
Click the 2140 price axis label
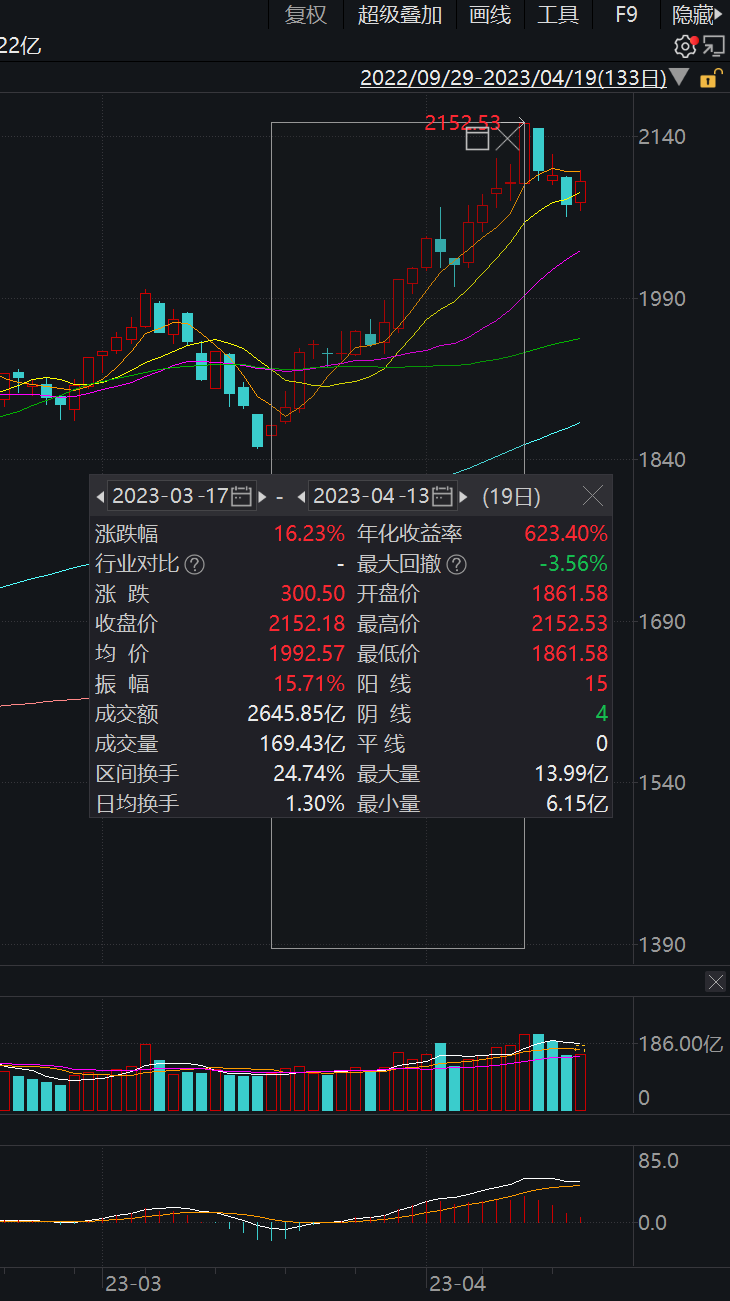click(x=662, y=137)
